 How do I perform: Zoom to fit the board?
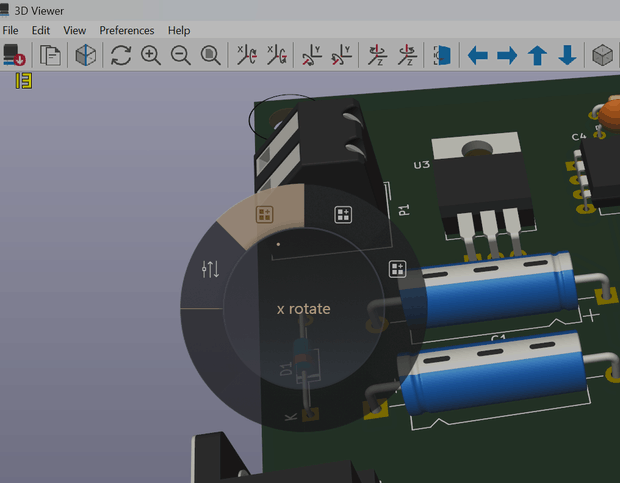click(210, 55)
